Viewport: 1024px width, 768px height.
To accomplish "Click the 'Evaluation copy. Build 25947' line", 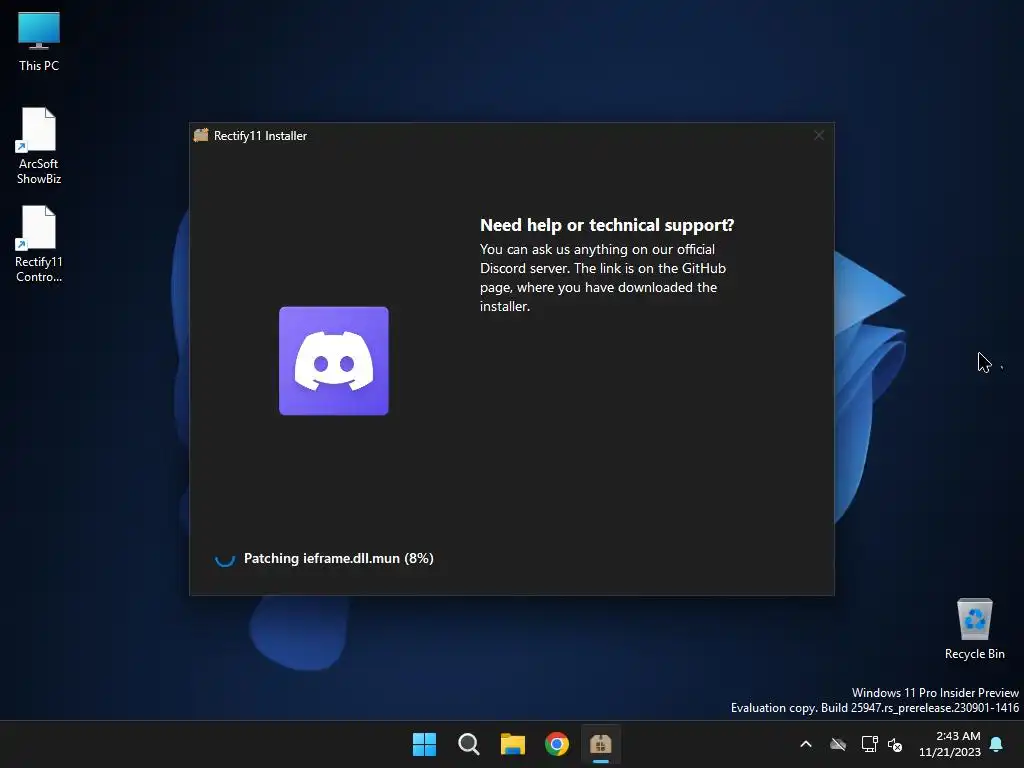I will click(874, 708).
